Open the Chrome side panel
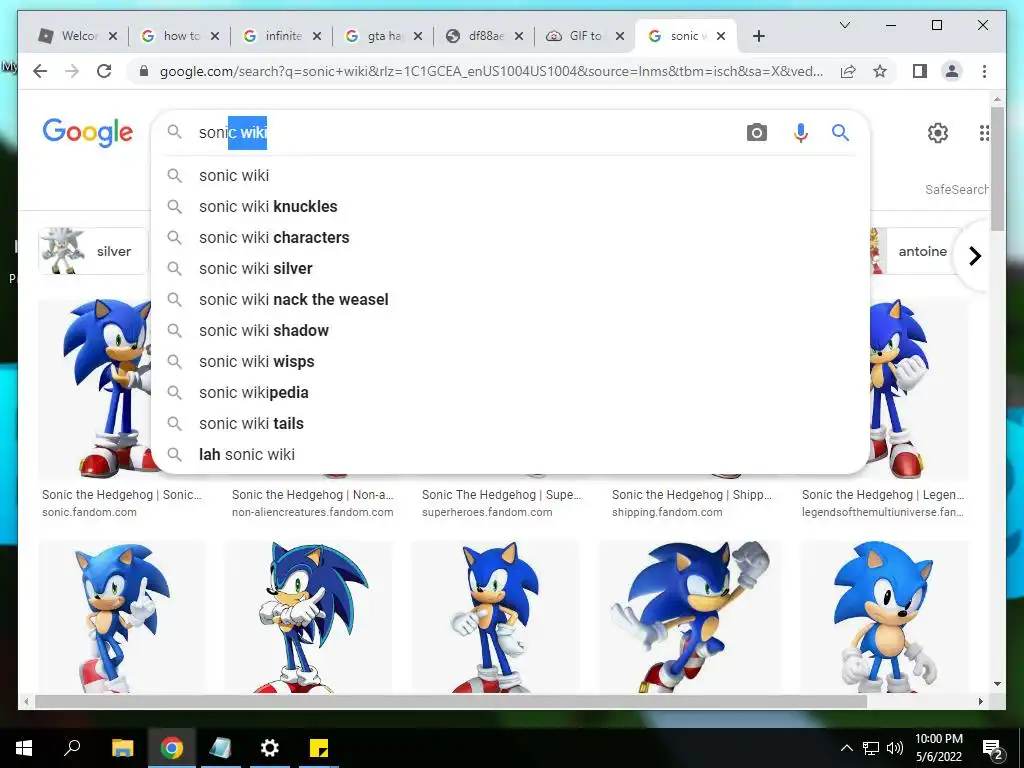The width and height of the screenshot is (1024, 768). pyautogui.click(x=920, y=71)
